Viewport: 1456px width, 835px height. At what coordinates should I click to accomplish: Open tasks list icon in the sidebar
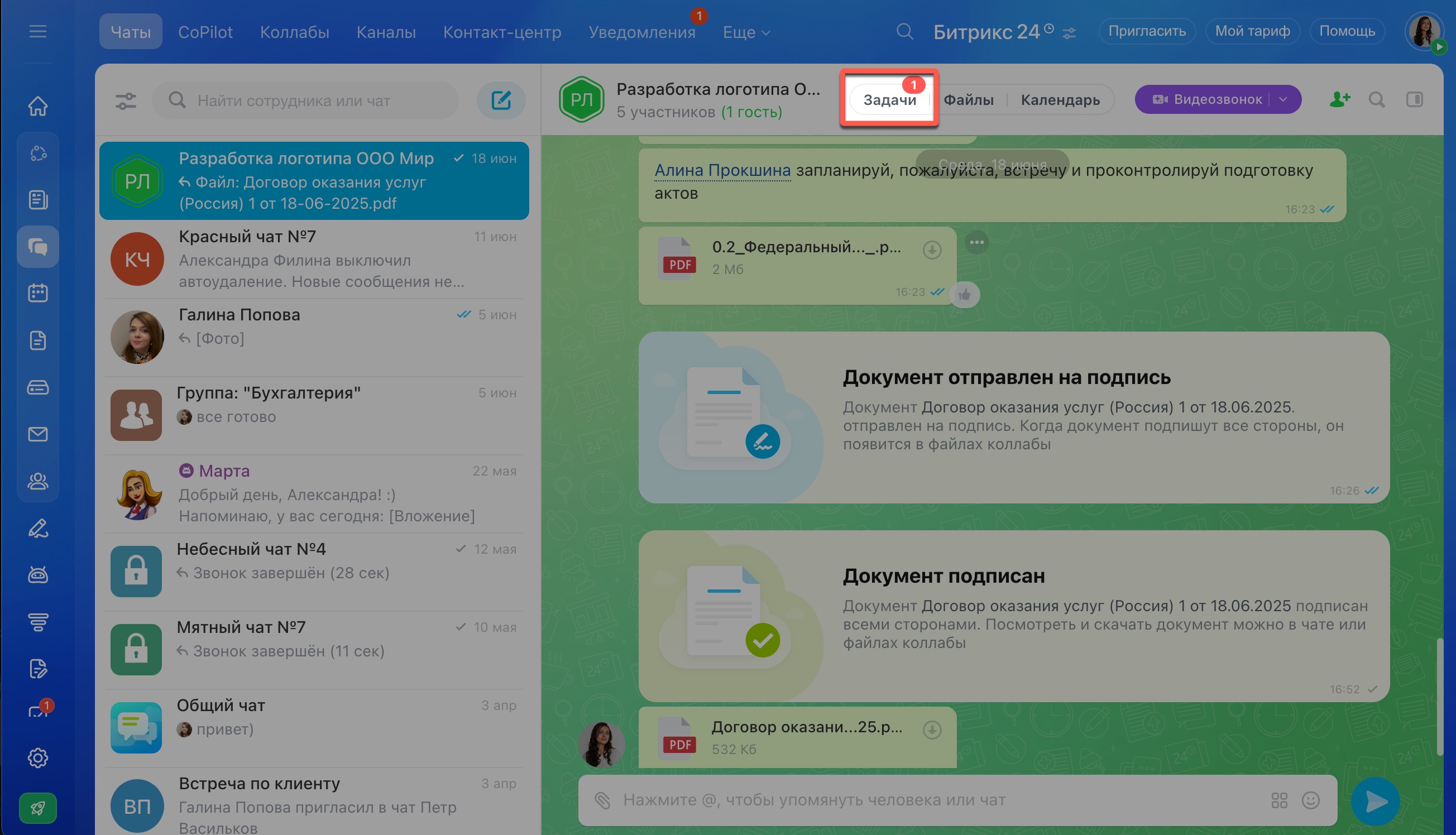[x=38, y=200]
